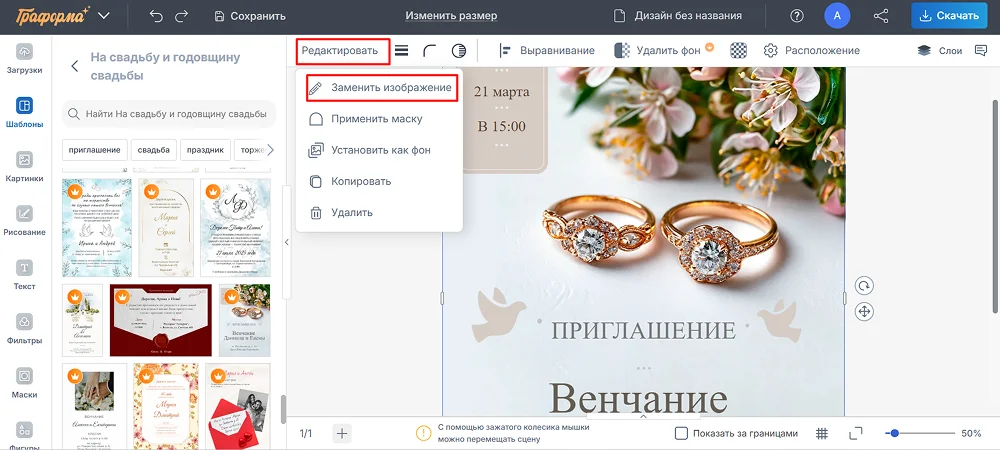Add a new page with plus icon
Screen dimensions: 1000x450
pyautogui.click(x=342, y=433)
